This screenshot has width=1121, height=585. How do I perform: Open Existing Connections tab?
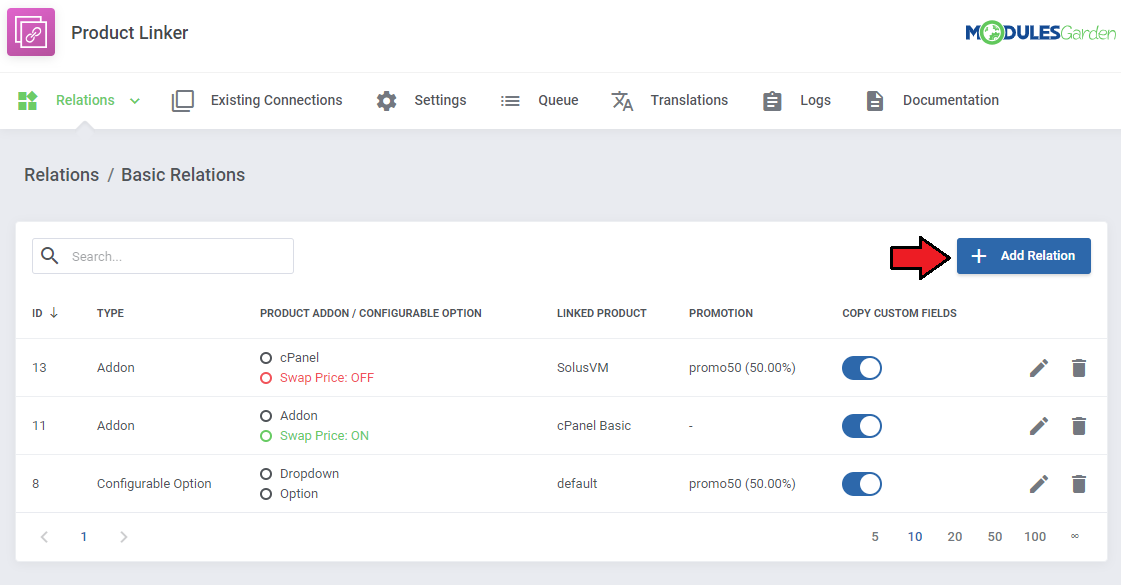(x=276, y=100)
